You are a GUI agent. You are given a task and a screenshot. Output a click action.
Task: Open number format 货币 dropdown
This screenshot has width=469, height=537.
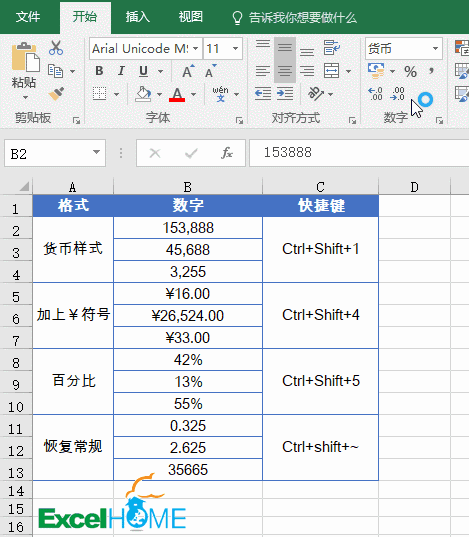[435, 48]
